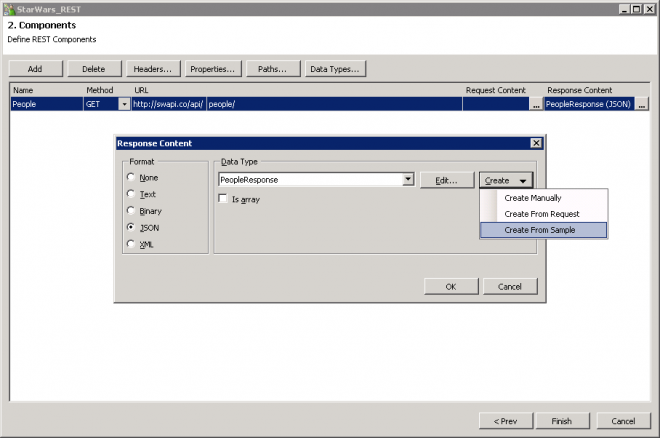Open Response Content ellipsis button for PeopleResponse
This screenshot has width=660, height=438.
(x=641, y=104)
